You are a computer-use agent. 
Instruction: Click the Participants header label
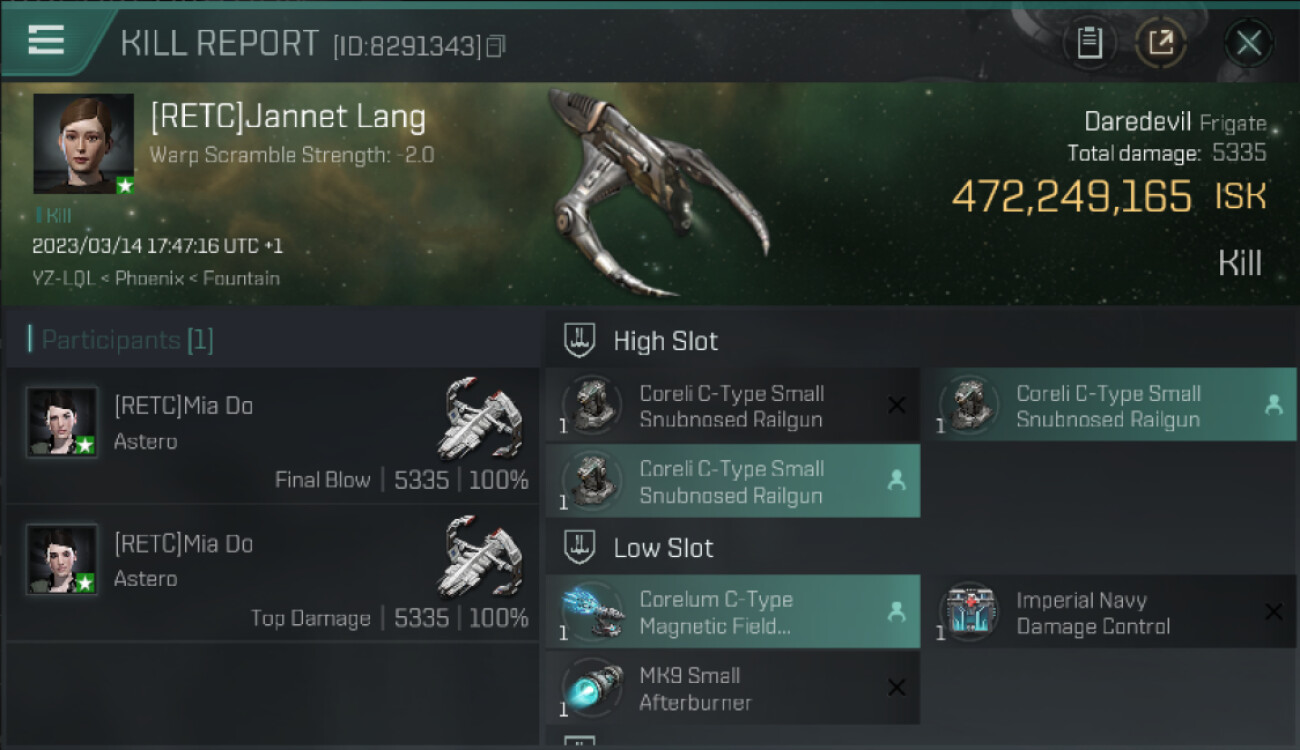coord(121,340)
